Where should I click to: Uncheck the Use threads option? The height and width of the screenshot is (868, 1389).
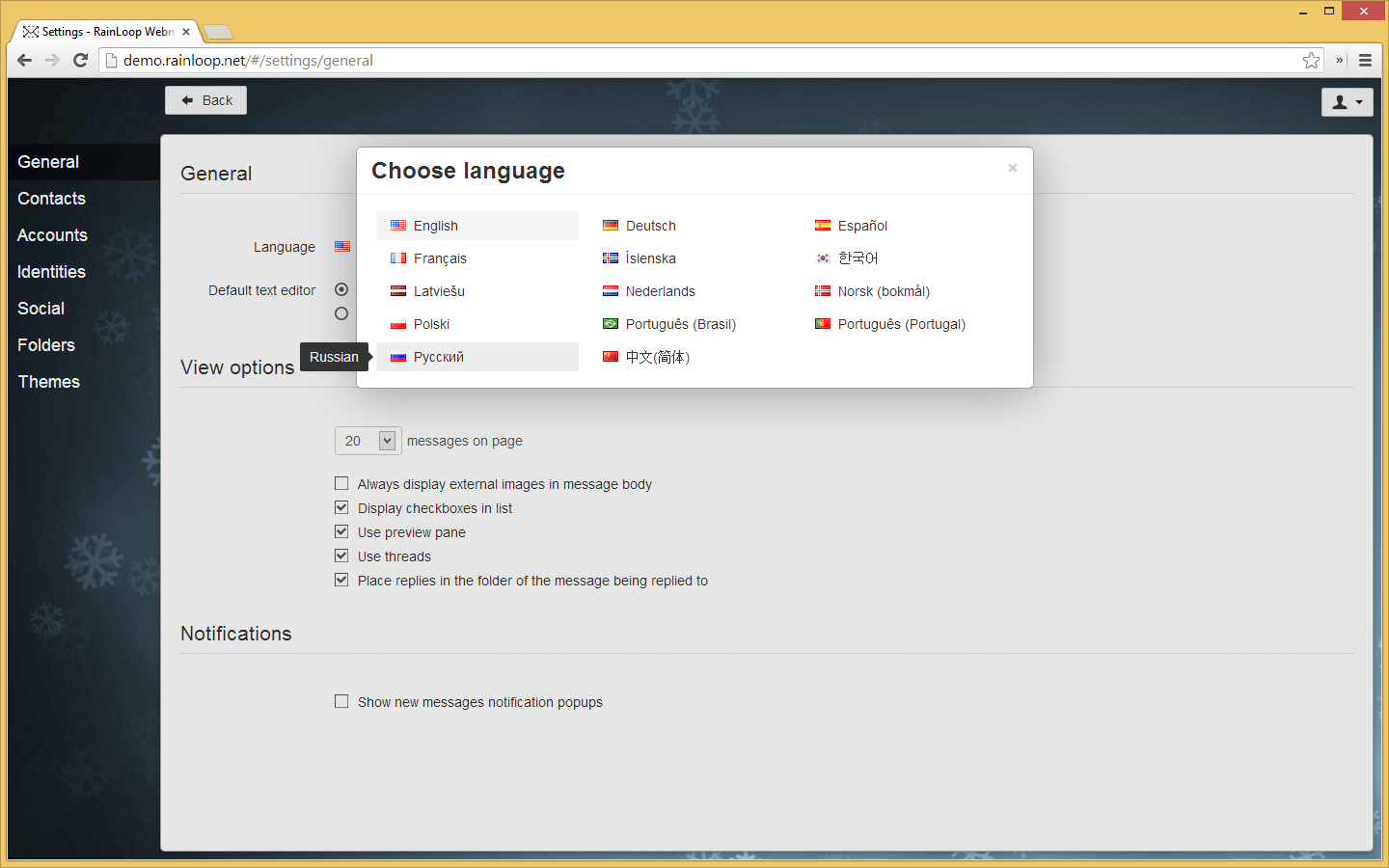341,556
